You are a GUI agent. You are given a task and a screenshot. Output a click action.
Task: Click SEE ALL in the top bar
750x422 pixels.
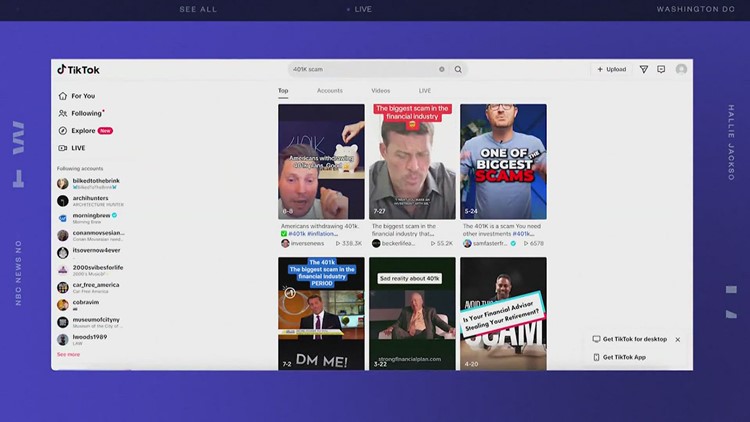click(x=198, y=9)
